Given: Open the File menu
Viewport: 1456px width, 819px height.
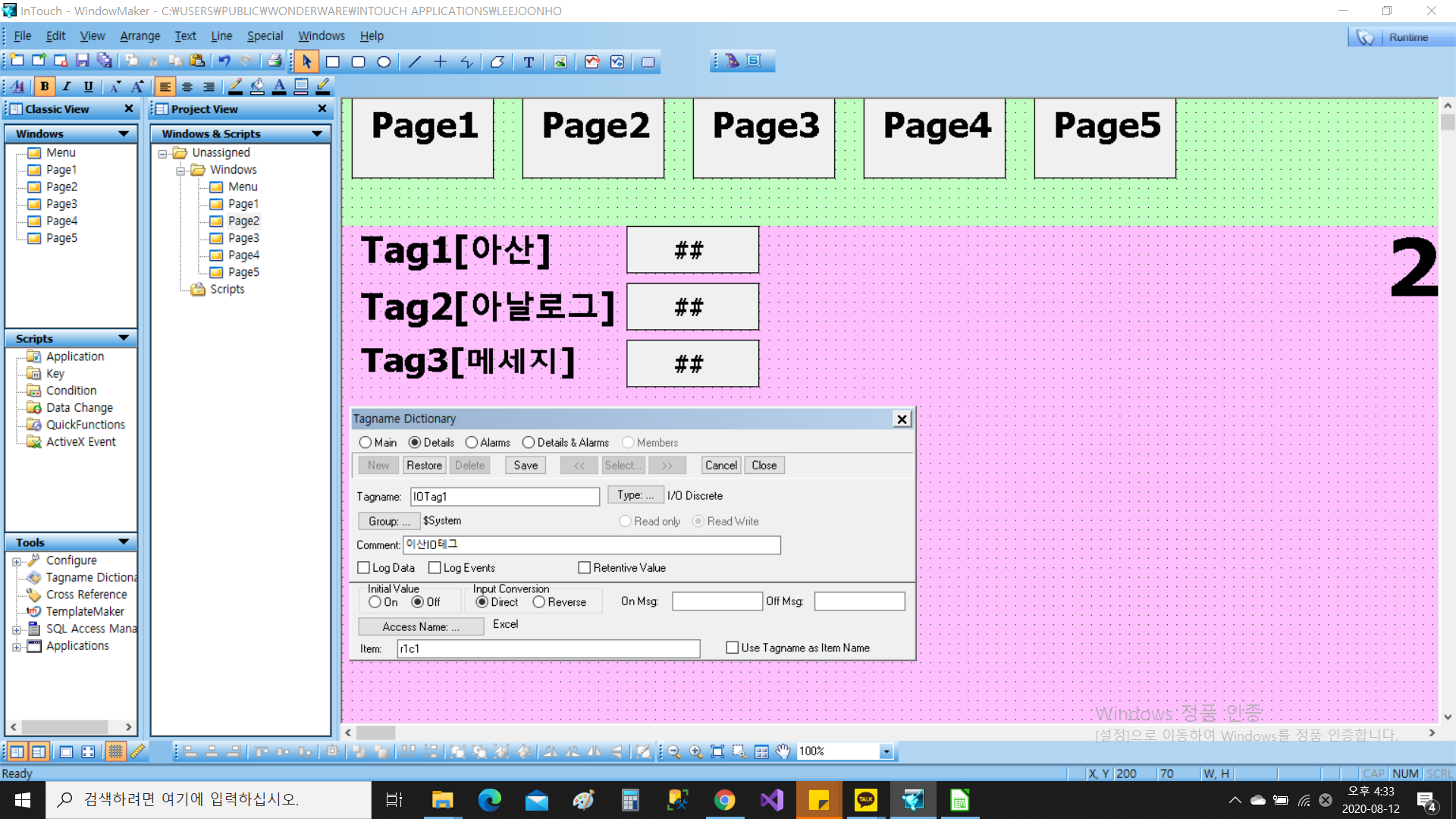Looking at the screenshot, I should 22,36.
